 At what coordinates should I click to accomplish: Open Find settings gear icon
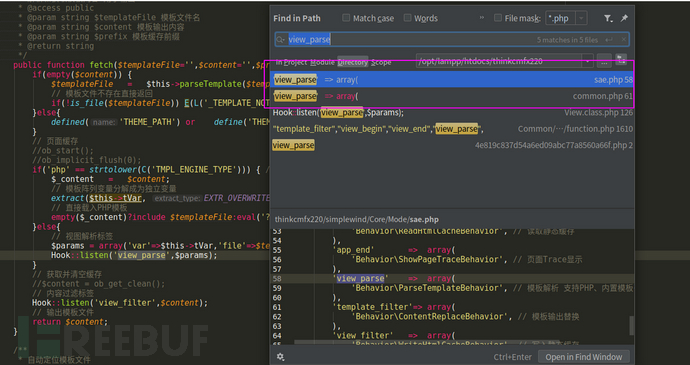pos(280,357)
